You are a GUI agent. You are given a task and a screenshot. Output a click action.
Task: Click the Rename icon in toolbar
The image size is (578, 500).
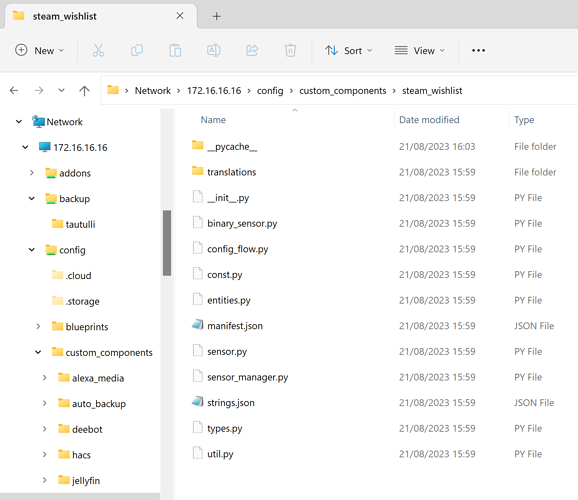[x=213, y=50]
